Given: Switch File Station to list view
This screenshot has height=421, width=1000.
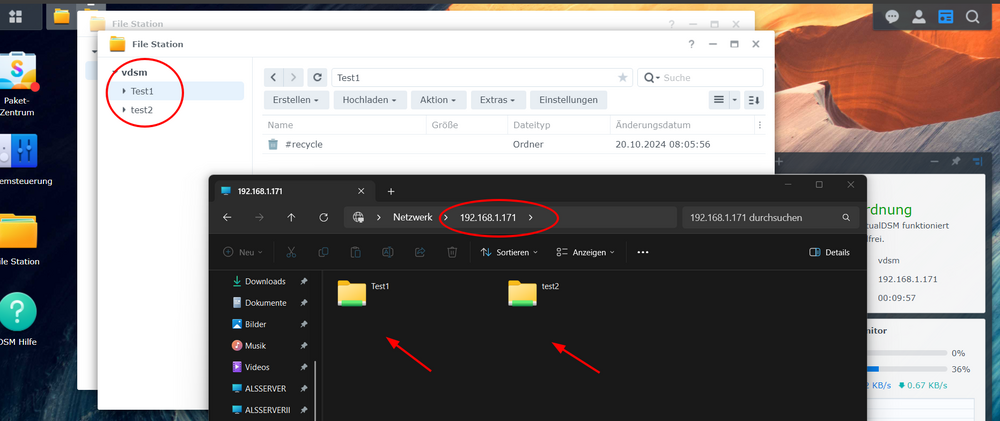Looking at the screenshot, I should click(719, 100).
